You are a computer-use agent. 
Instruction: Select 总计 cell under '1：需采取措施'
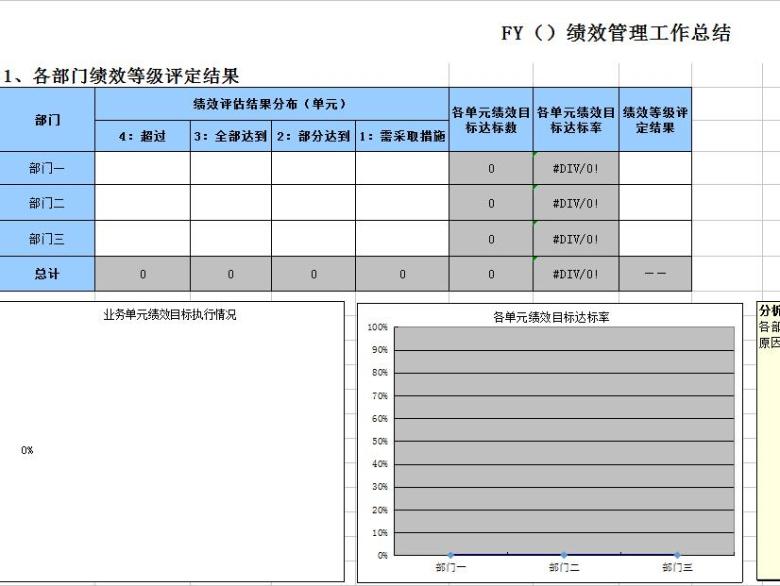point(402,274)
